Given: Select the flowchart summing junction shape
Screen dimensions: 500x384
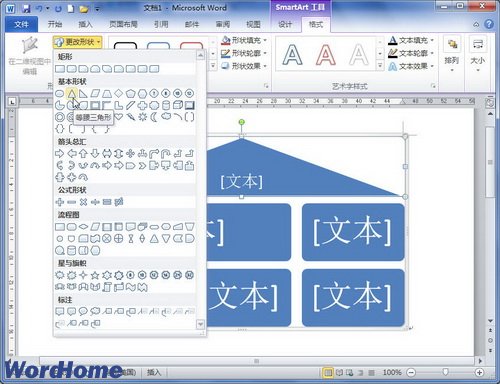Looking at the screenshot, I should (107, 239).
